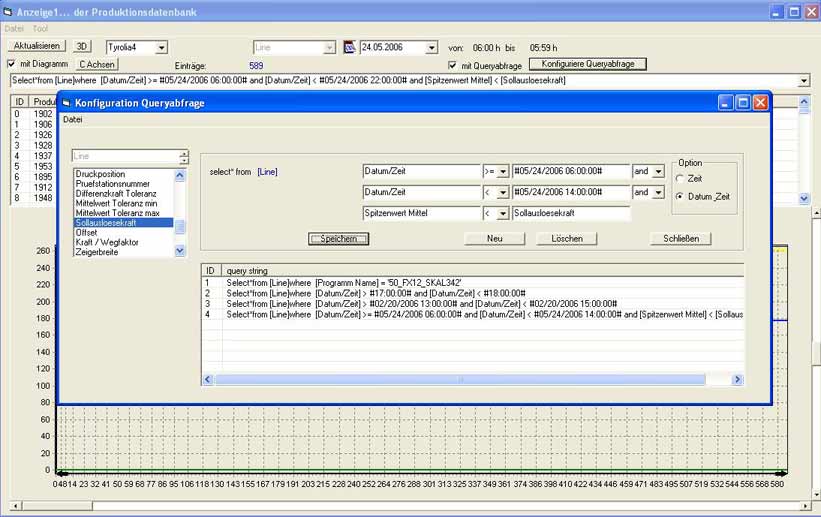The height and width of the screenshot is (517, 821).
Task: Click the ID column header in query list
Action: [212, 271]
